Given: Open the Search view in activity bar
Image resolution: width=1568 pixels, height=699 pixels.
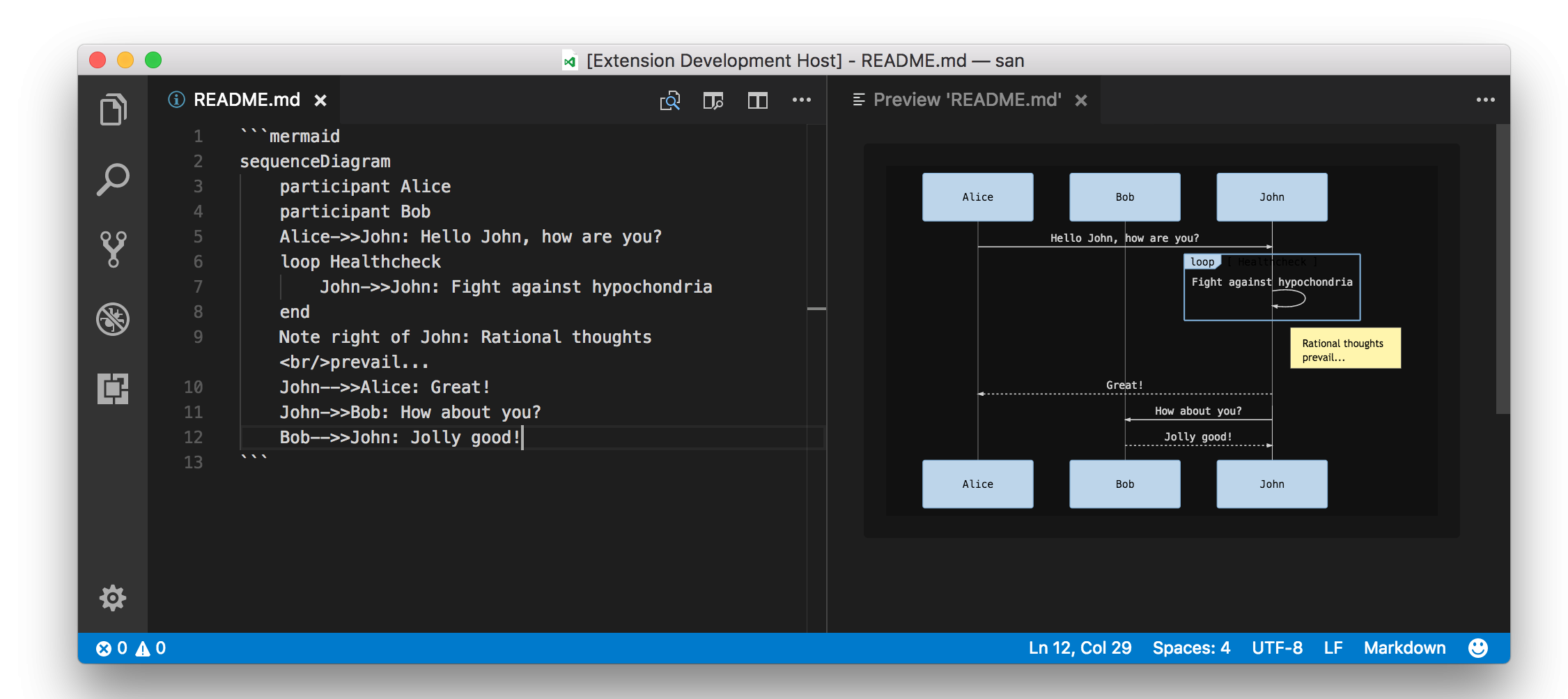Looking at the screenshot, I should (113, 180).
